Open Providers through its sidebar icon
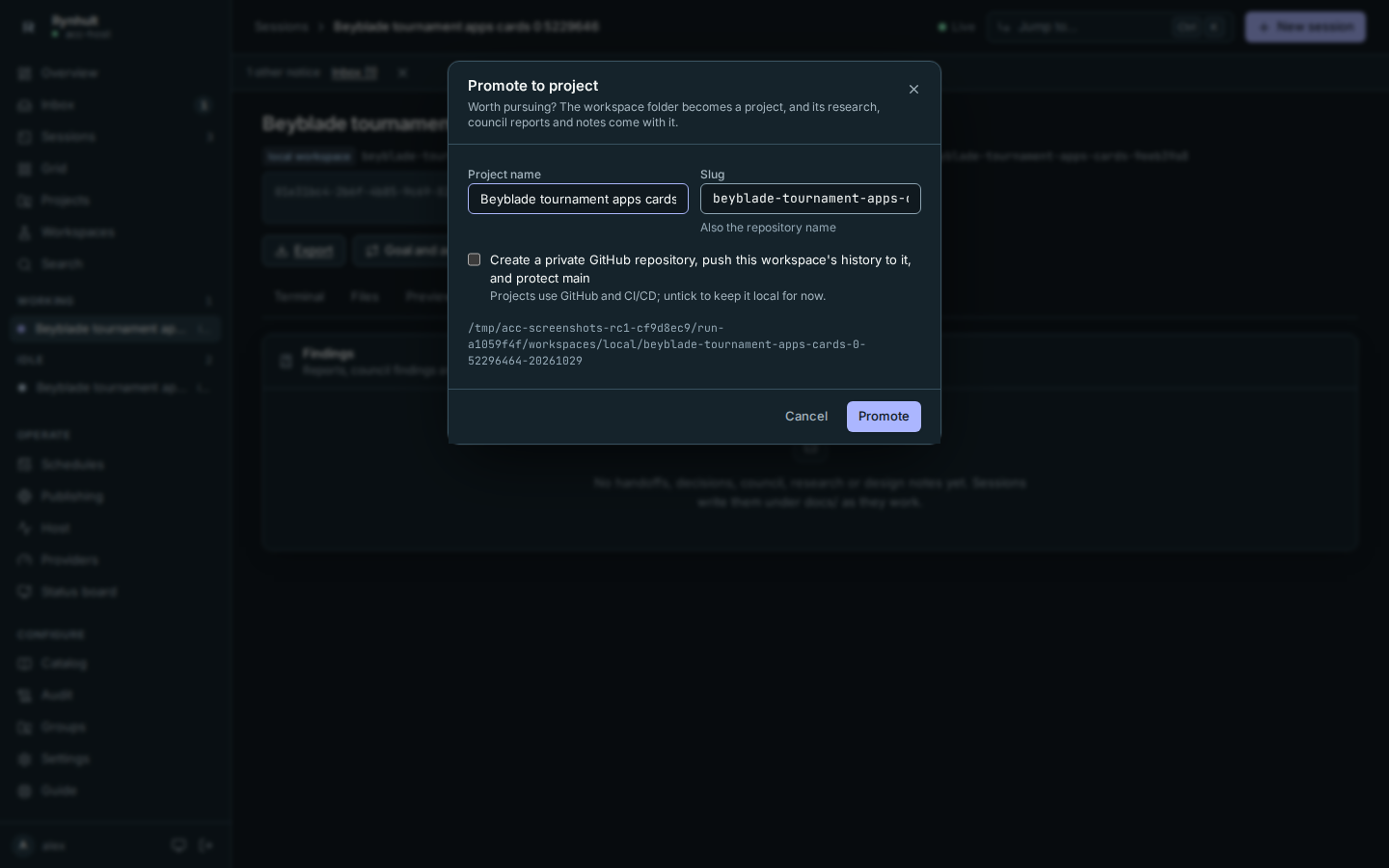The height and width of the screenshot is (868, 1389). point(25,560)
